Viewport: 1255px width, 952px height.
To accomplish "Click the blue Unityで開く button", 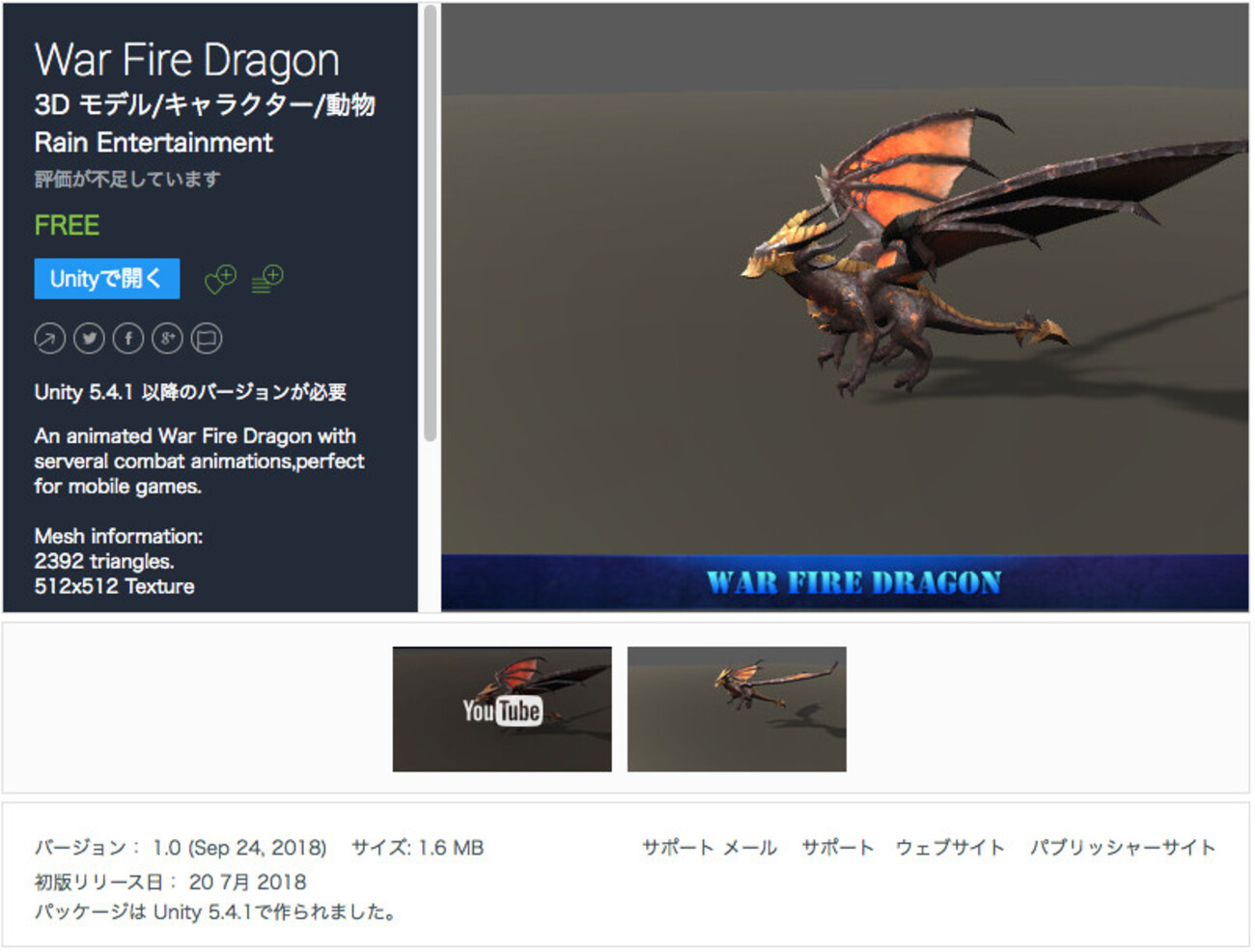I will (x=107, y=278).
